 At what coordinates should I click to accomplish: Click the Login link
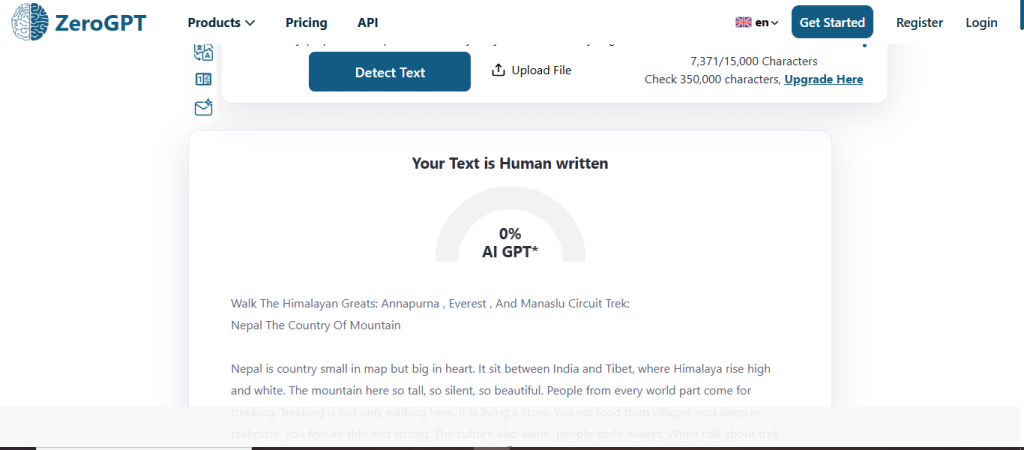pyautogui.click(x=982, y=22)
